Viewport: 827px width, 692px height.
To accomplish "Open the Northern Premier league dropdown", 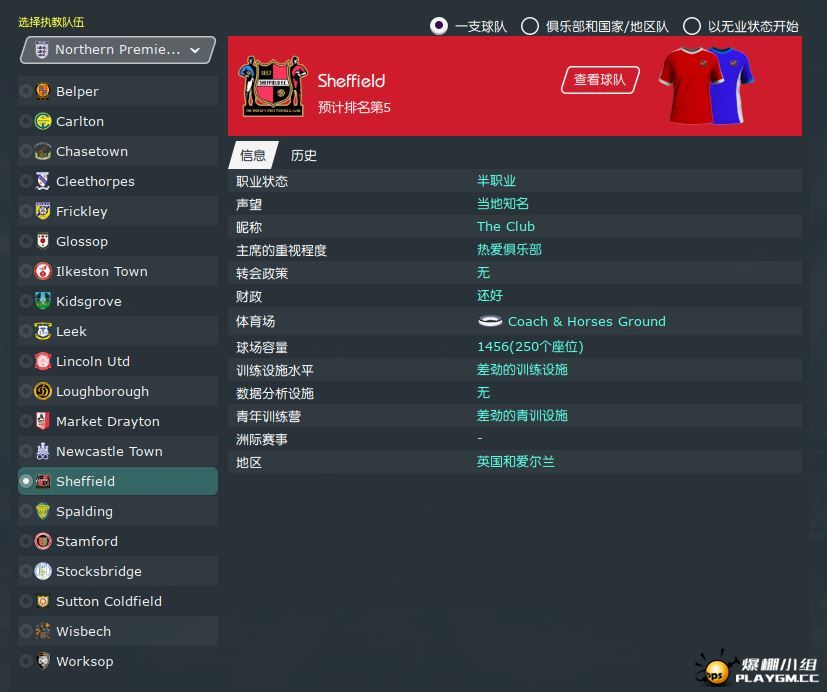I will point(118,50).
